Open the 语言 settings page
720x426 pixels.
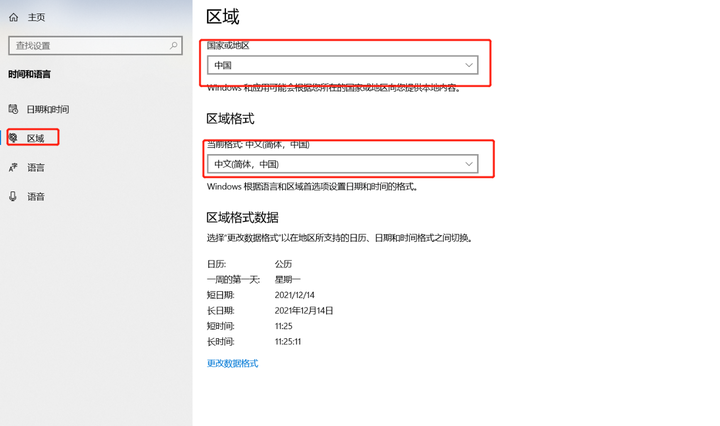[36, 168]
